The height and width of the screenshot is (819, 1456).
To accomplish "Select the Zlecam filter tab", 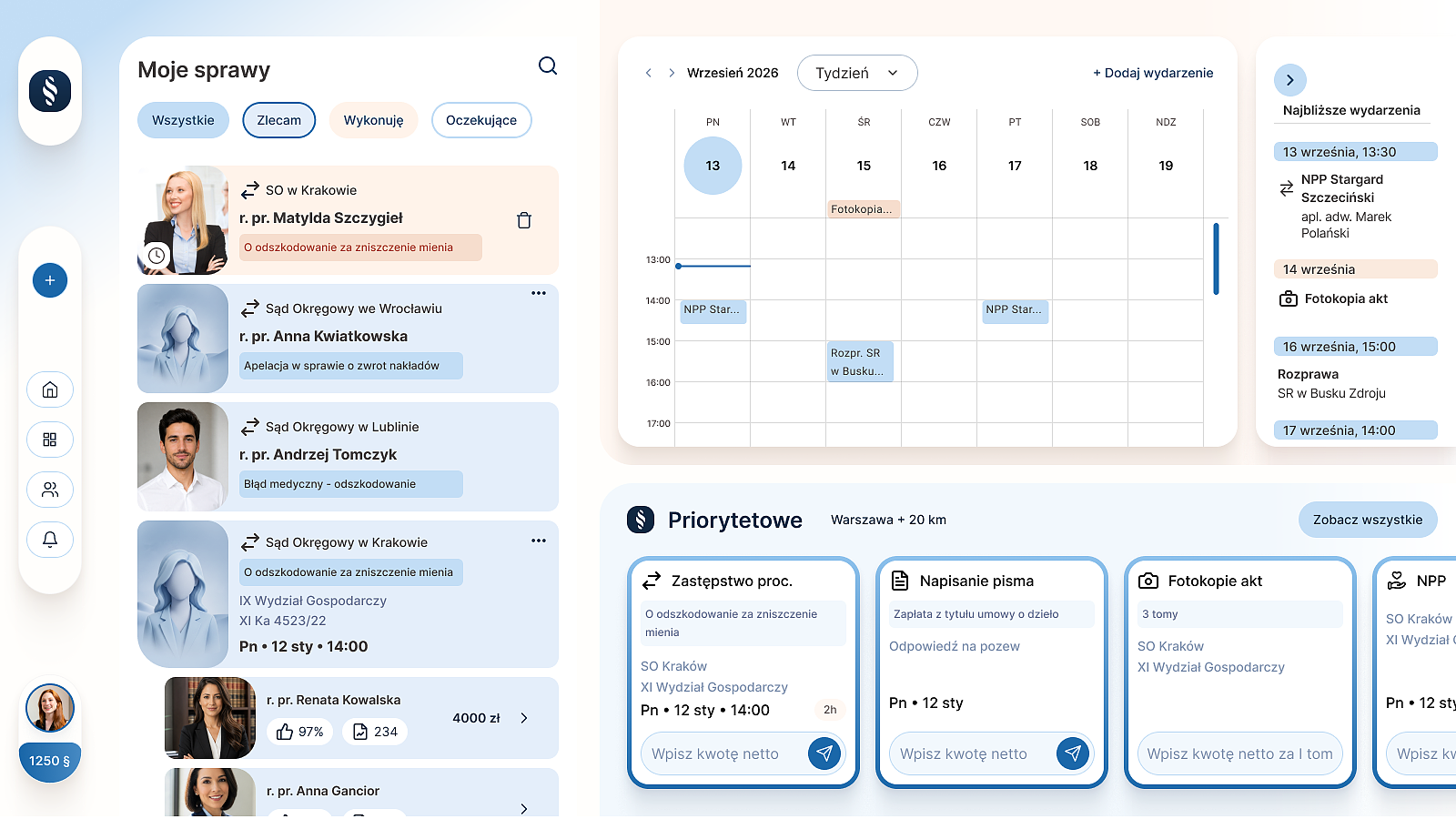I will pyautogui.click(x=279, y=120).
